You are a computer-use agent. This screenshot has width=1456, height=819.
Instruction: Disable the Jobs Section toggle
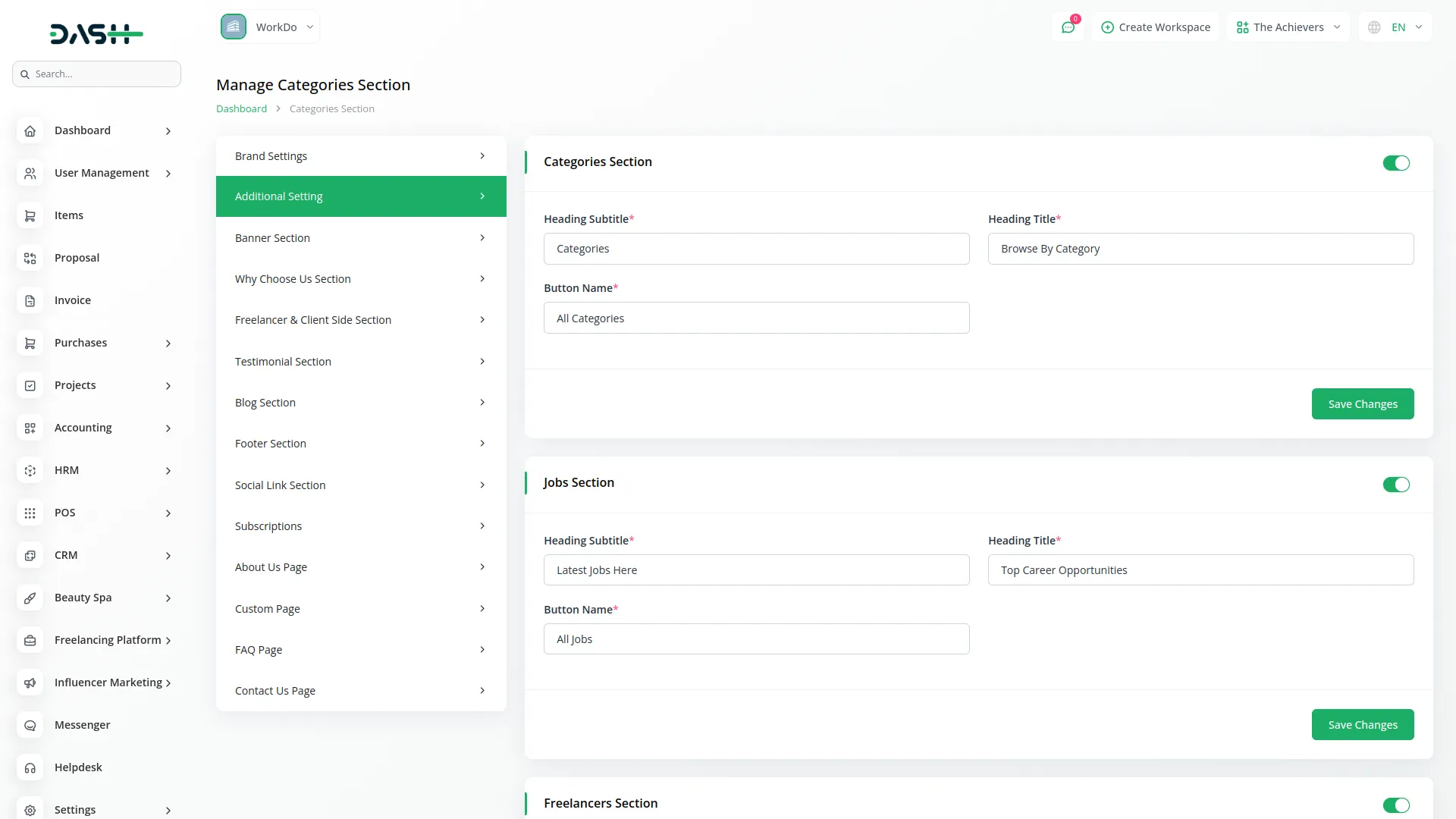1396,485
